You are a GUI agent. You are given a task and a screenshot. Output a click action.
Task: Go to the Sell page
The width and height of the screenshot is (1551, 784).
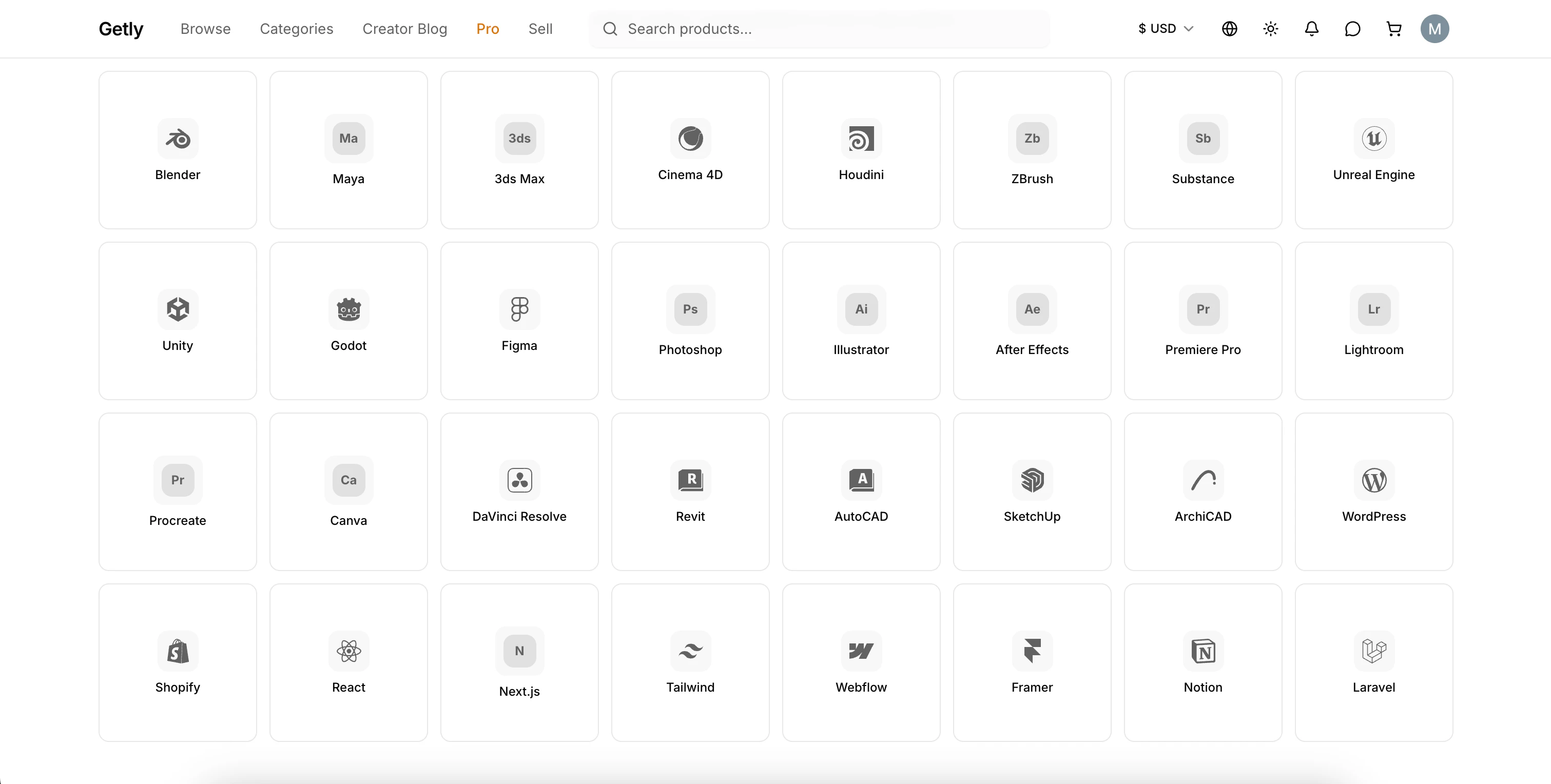pyautogui.click(x=540, y=29)
